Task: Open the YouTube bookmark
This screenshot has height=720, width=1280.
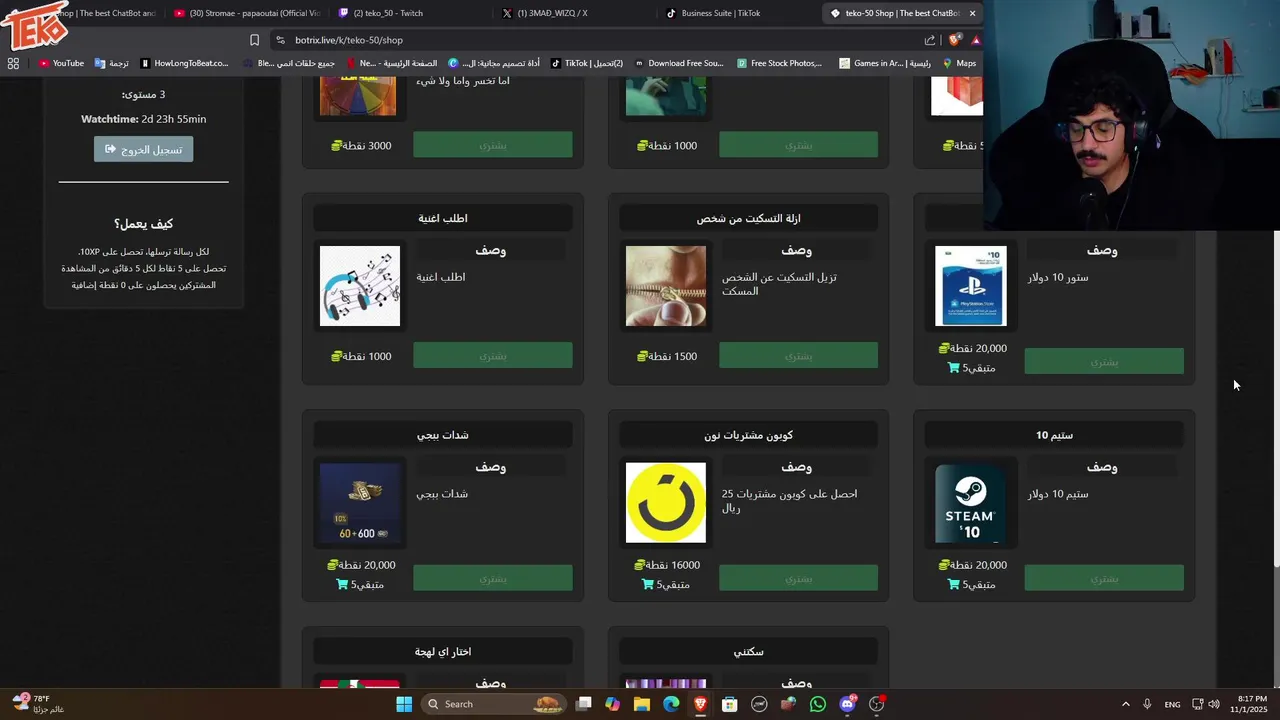Action: [x=61, y=63]
